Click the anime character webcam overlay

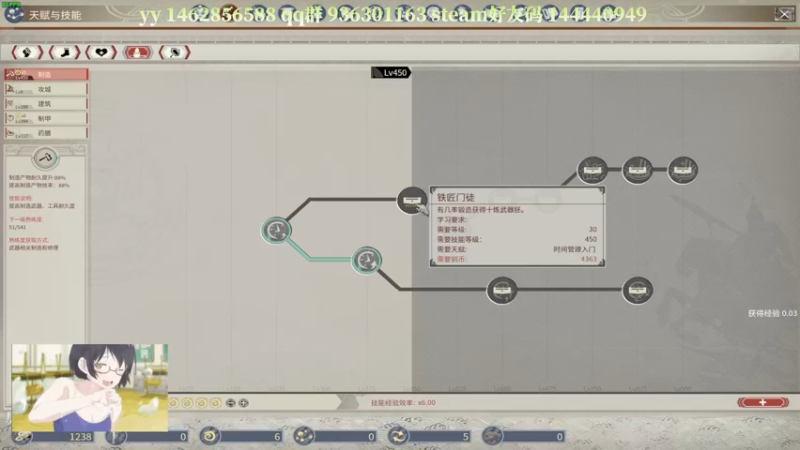pos(90,387)
